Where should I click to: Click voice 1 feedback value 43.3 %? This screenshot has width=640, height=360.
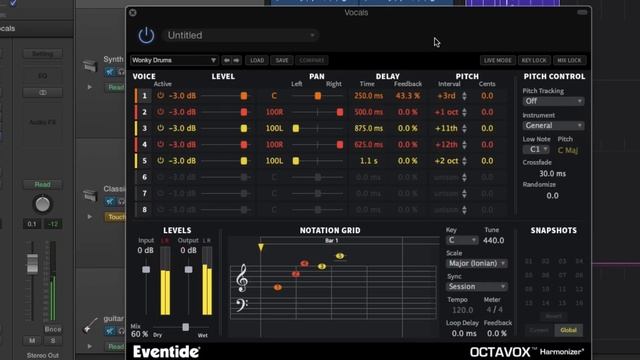coord(407,96)
